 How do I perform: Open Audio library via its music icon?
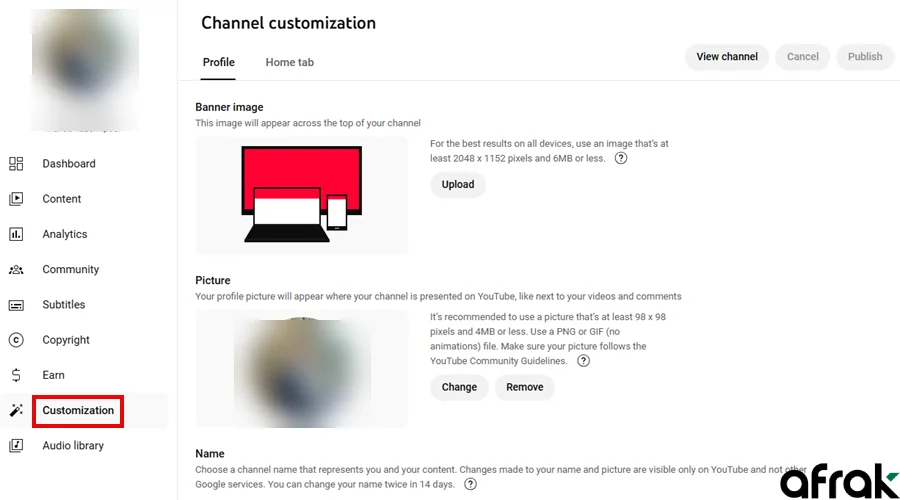pos(16,446)
